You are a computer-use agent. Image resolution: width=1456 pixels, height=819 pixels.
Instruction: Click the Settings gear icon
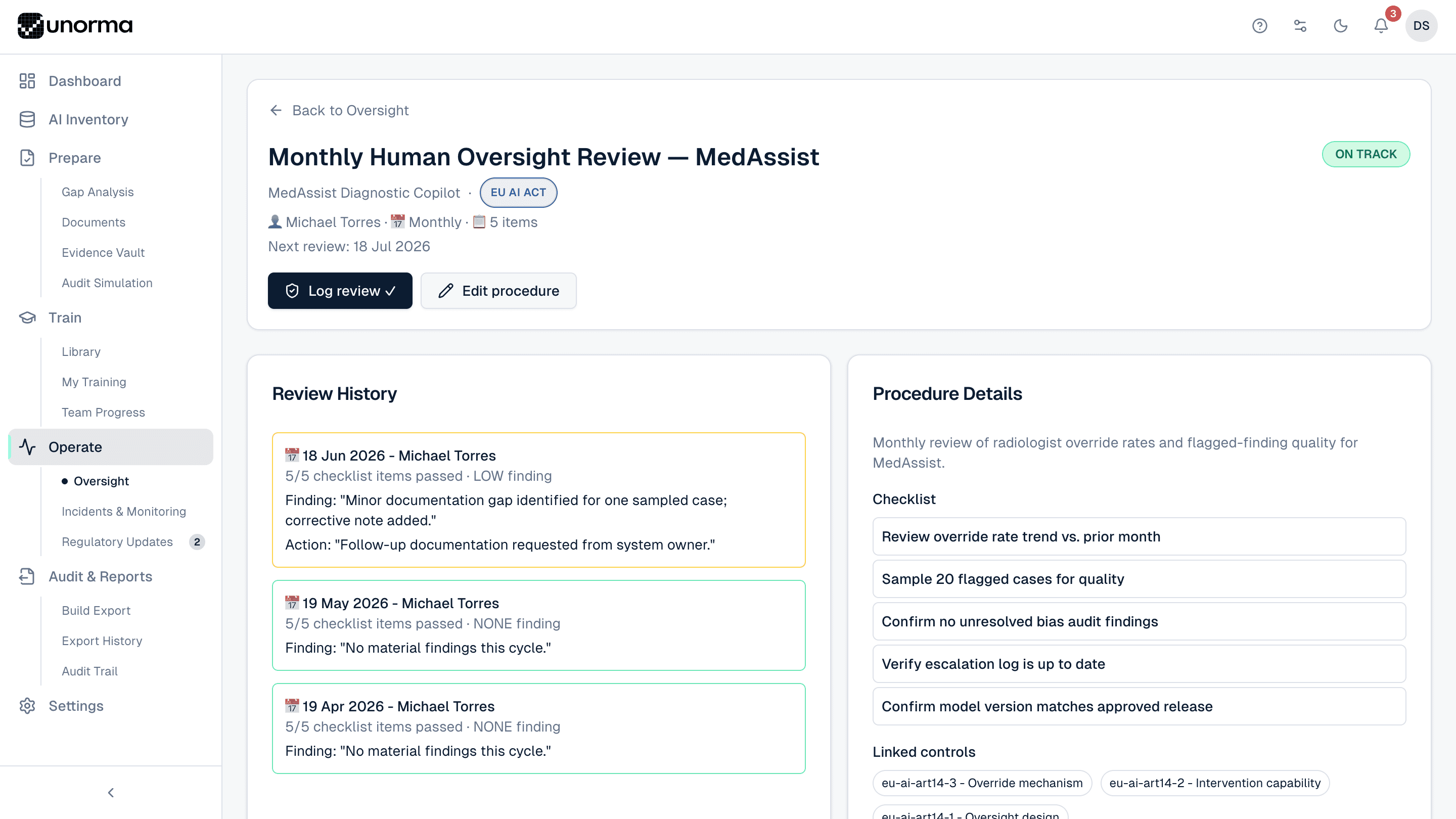(x=27, y=706)
